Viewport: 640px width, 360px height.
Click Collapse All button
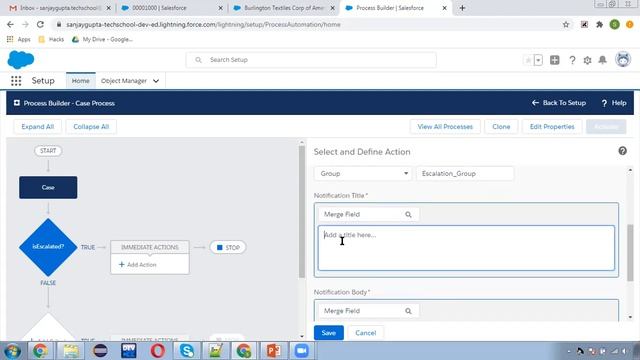91,127
